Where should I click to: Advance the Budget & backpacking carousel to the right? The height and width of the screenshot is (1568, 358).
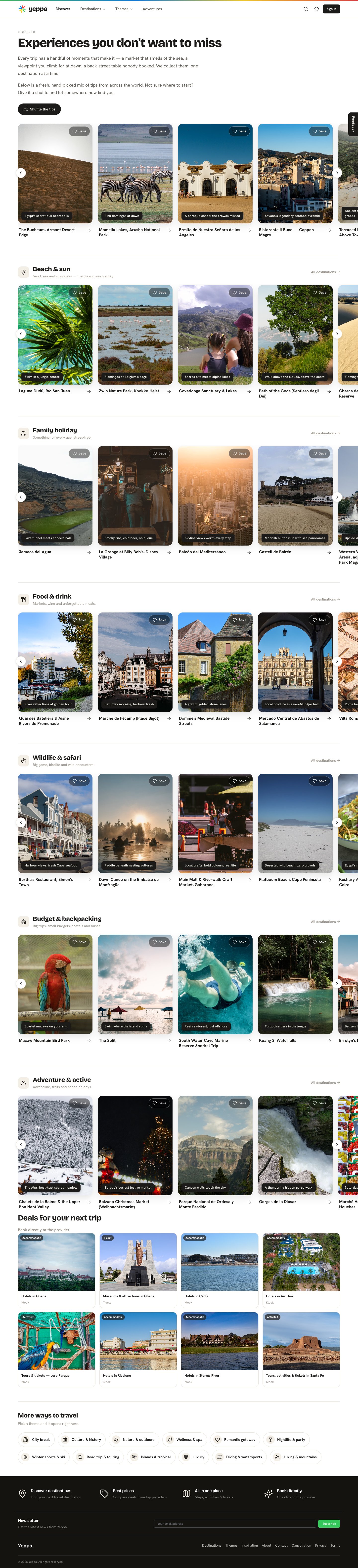[x=337, y=984]
